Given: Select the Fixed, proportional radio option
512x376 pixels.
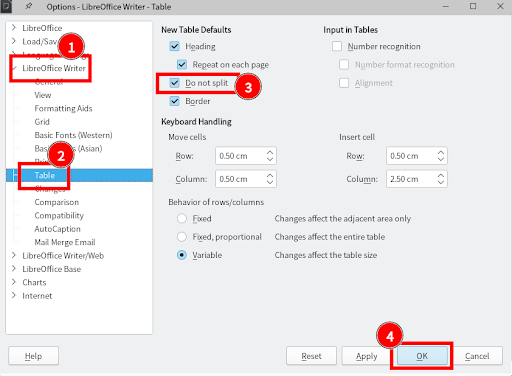Looking at the screenshot, I should click(182, 237).
